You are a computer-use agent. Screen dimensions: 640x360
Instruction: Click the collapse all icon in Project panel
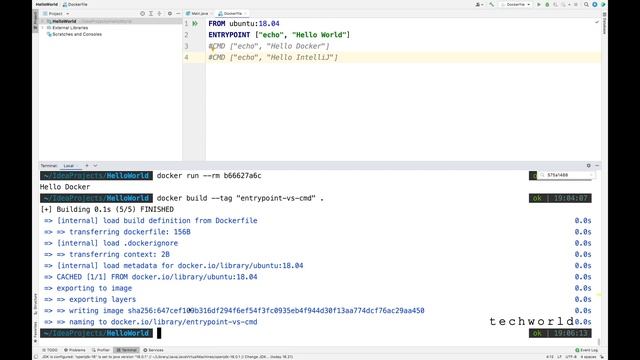pyautogui.click(x=159, y=13)
